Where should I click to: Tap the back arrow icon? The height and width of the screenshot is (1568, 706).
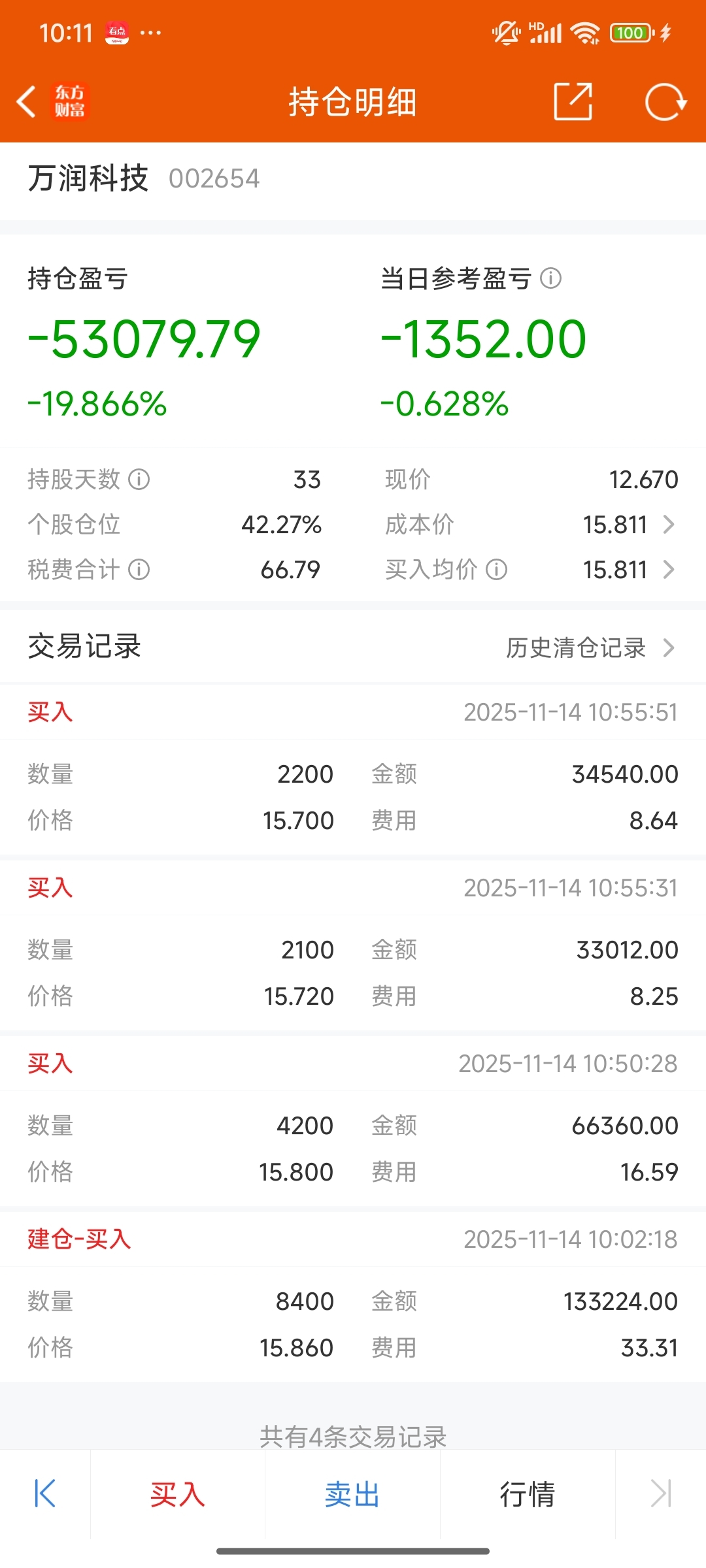click(x=26, y=102)
